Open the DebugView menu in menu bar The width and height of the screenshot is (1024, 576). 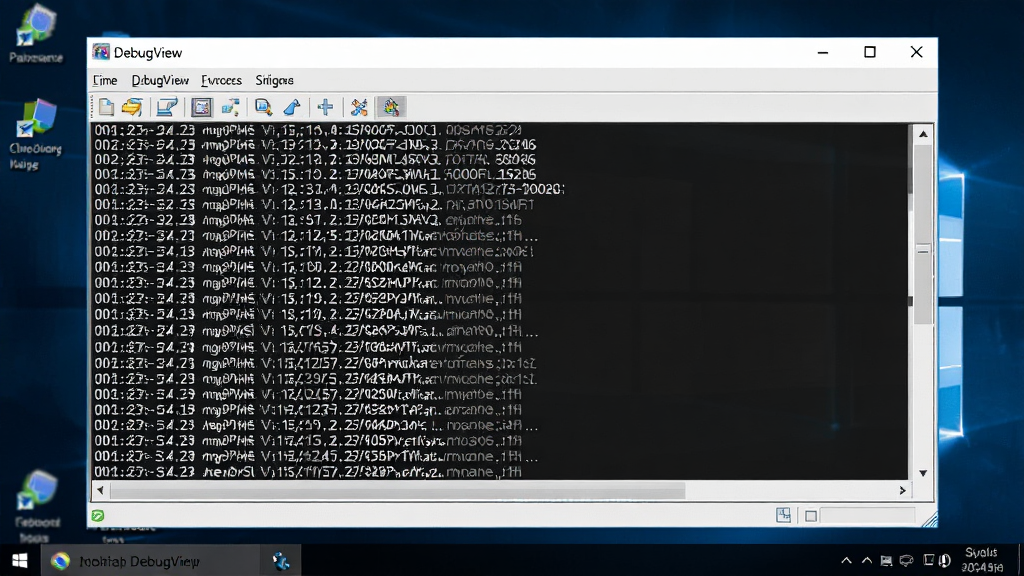pos(160,80)
